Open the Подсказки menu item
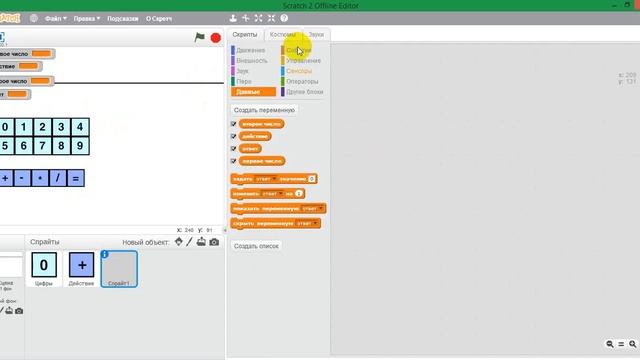The image size is (640, 360). [x=122, y=18]
